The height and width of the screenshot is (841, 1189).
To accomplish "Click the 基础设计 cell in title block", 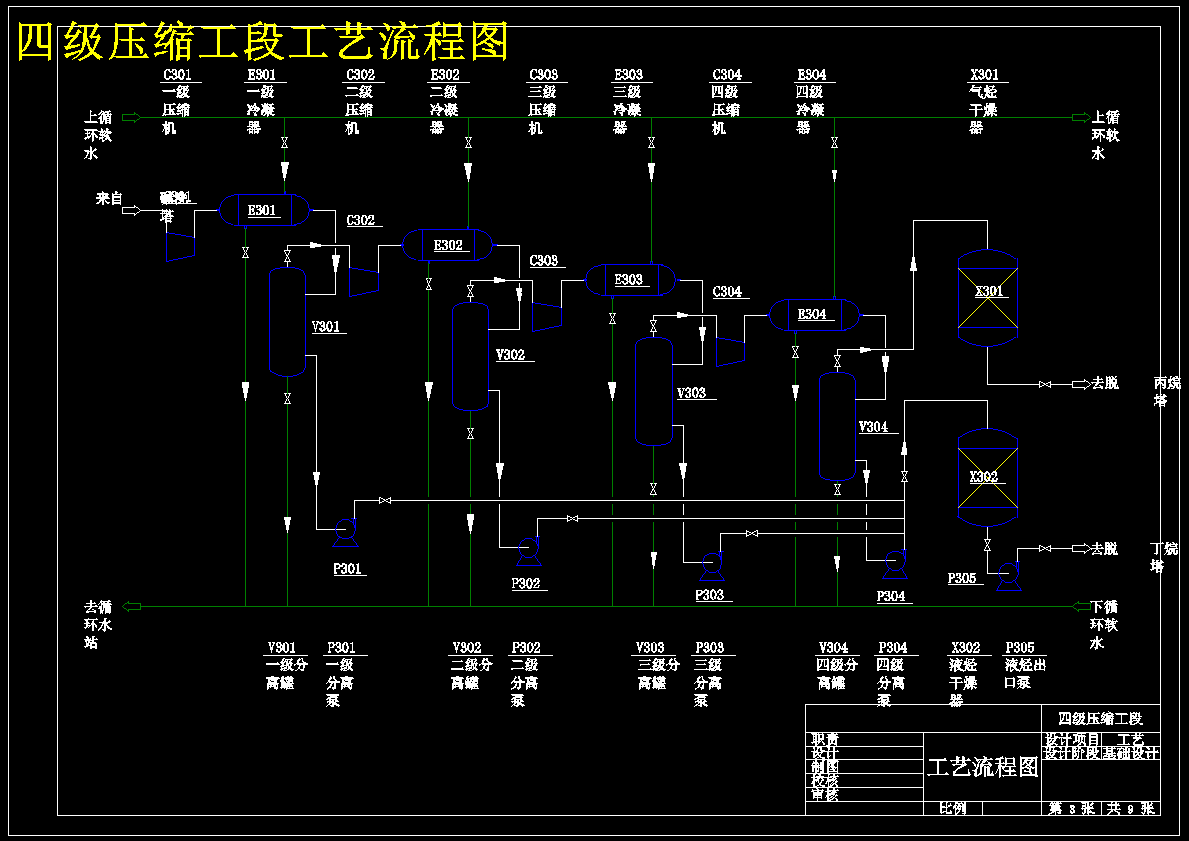I will (1131, 753).
